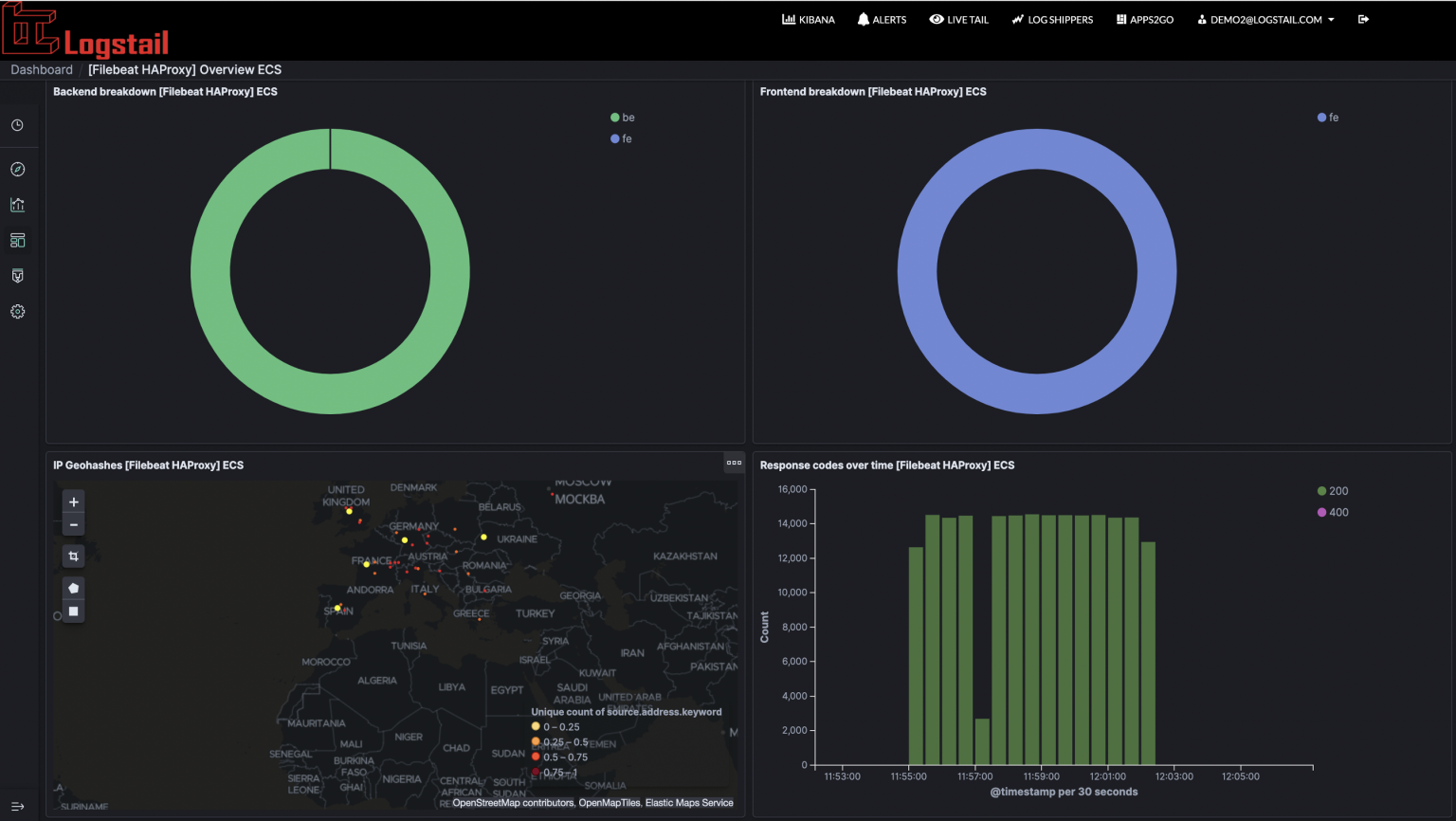Viewport: 1456px width, 821px height.
Task: Select the draw polygon map tool
Action: (x=74, y=588)
